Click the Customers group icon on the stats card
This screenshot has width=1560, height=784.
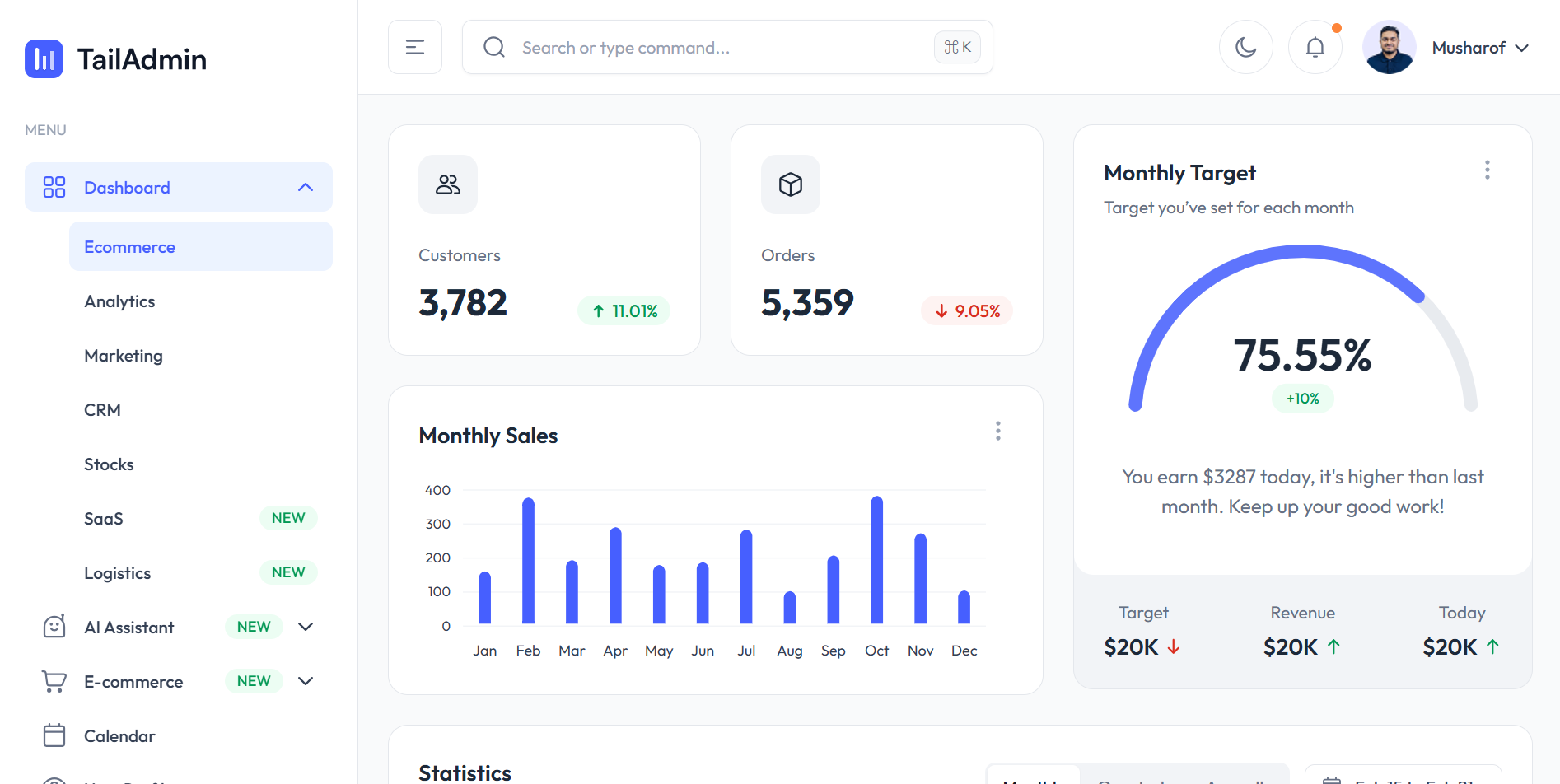pos(447,184)
